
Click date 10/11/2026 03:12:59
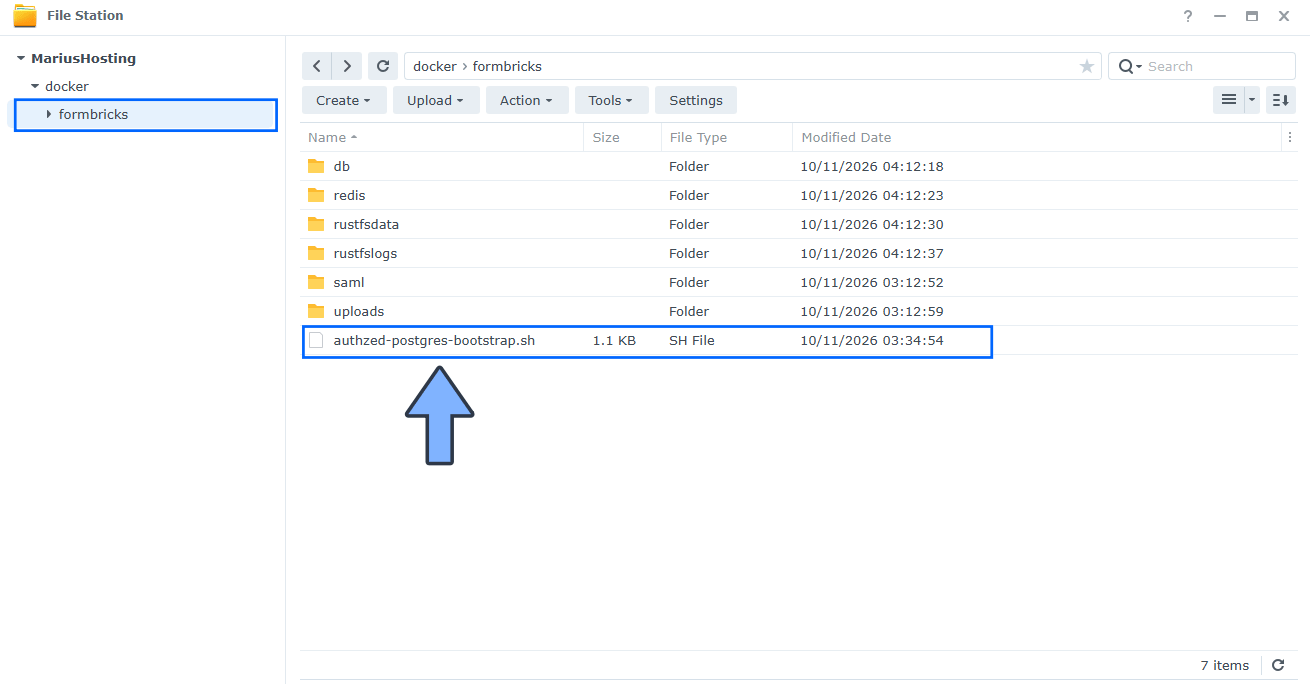pos(872,311)
